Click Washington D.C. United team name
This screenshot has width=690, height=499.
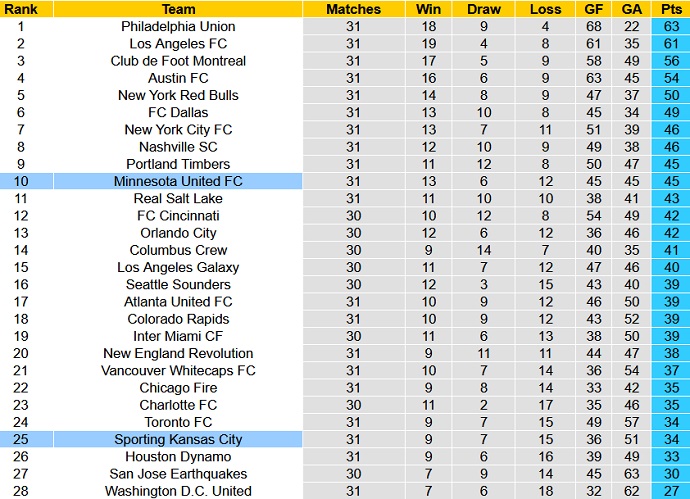click(x=178, y=491)
